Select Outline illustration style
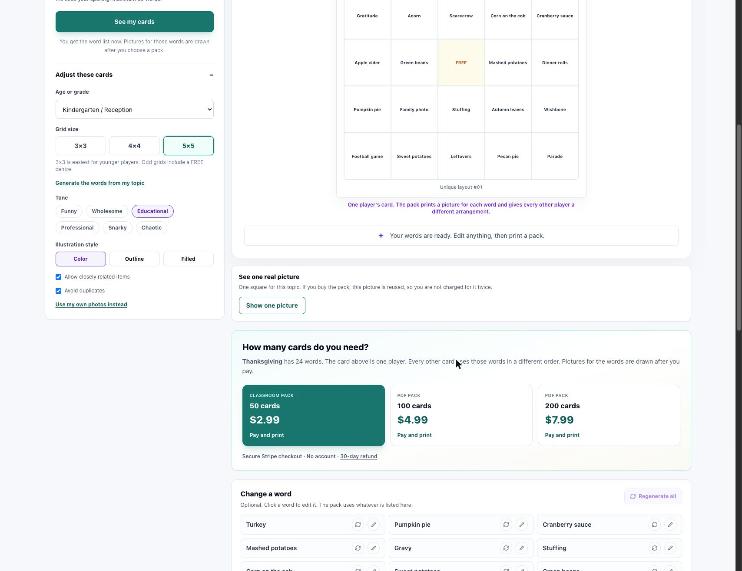 [134, 259]
